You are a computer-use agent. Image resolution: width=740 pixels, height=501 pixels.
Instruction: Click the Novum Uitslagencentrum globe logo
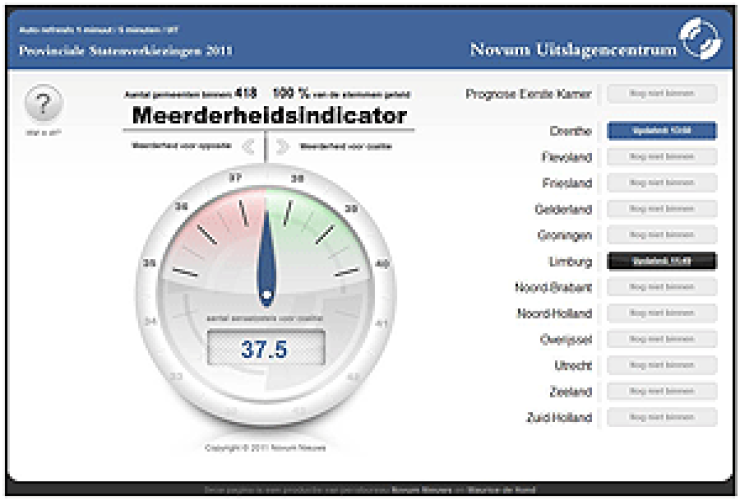700,38
